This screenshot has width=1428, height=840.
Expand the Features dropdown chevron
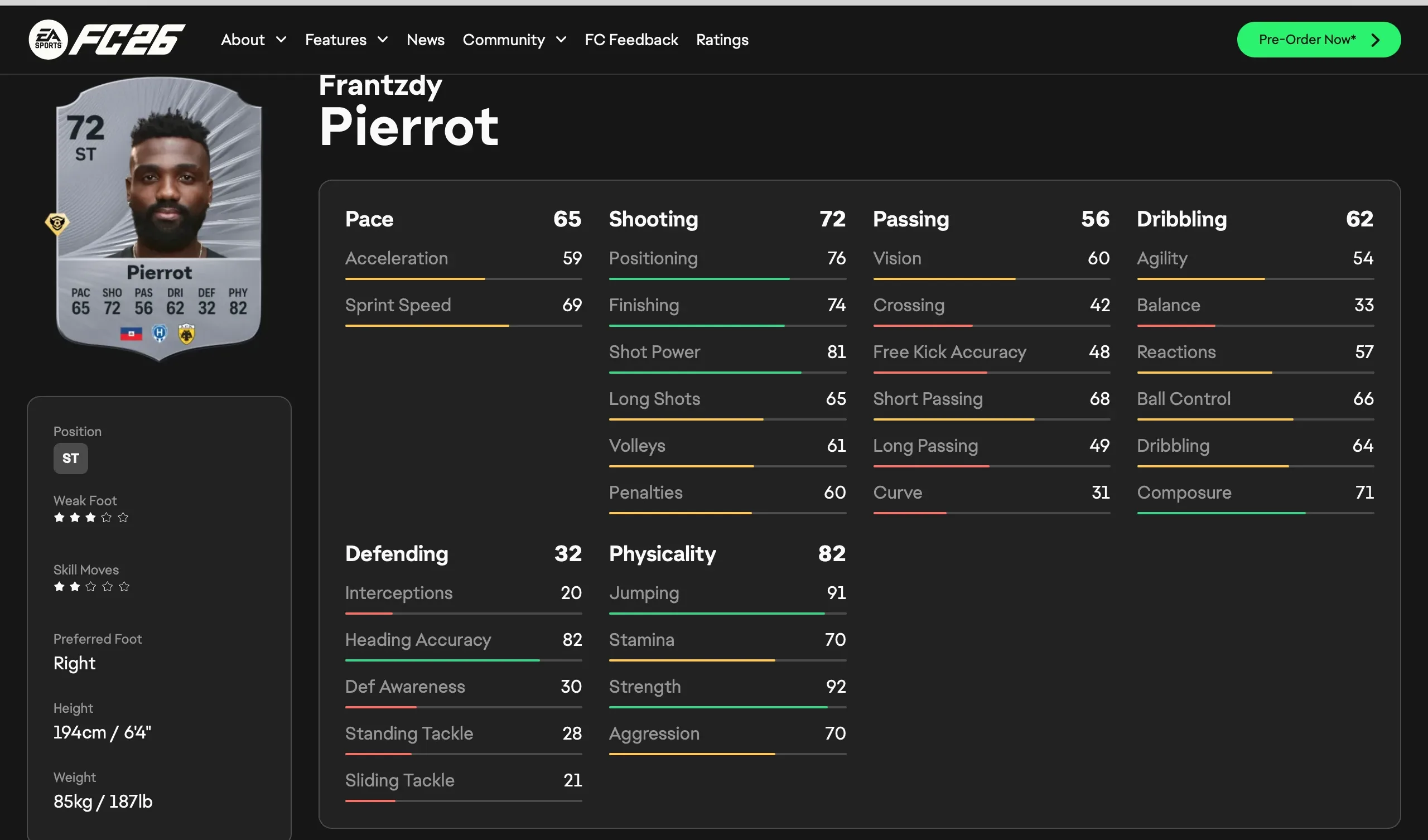[x=383, y=40]
